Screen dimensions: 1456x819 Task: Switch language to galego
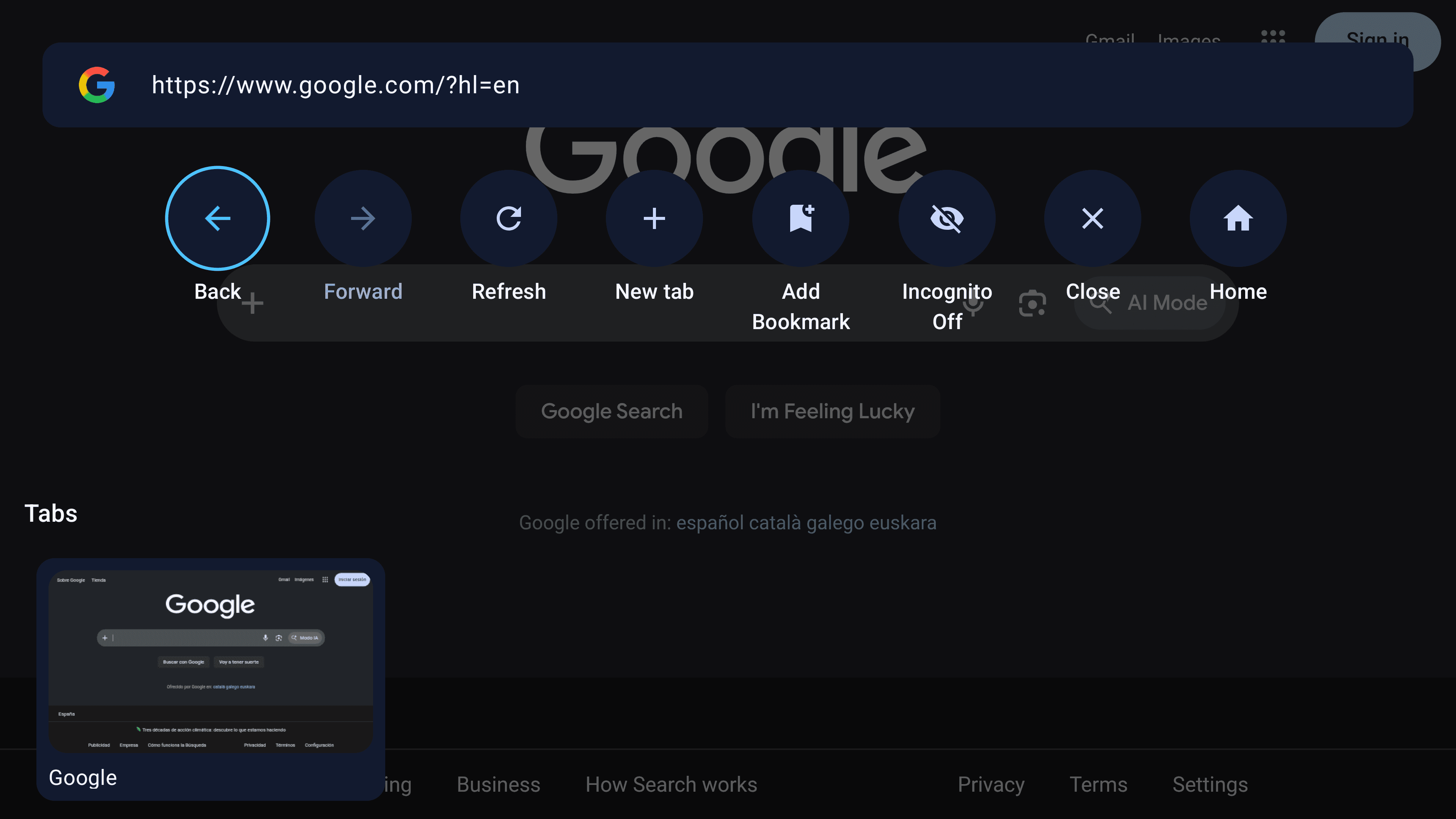click(x=835, y=523)
